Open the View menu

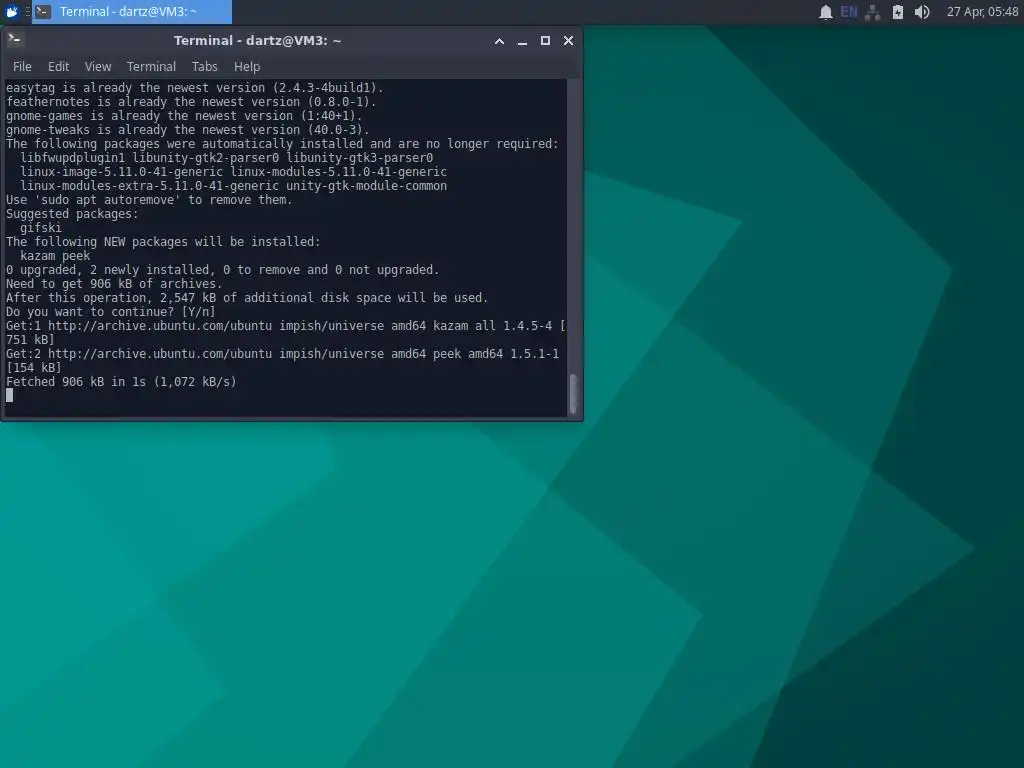[98, 67]
